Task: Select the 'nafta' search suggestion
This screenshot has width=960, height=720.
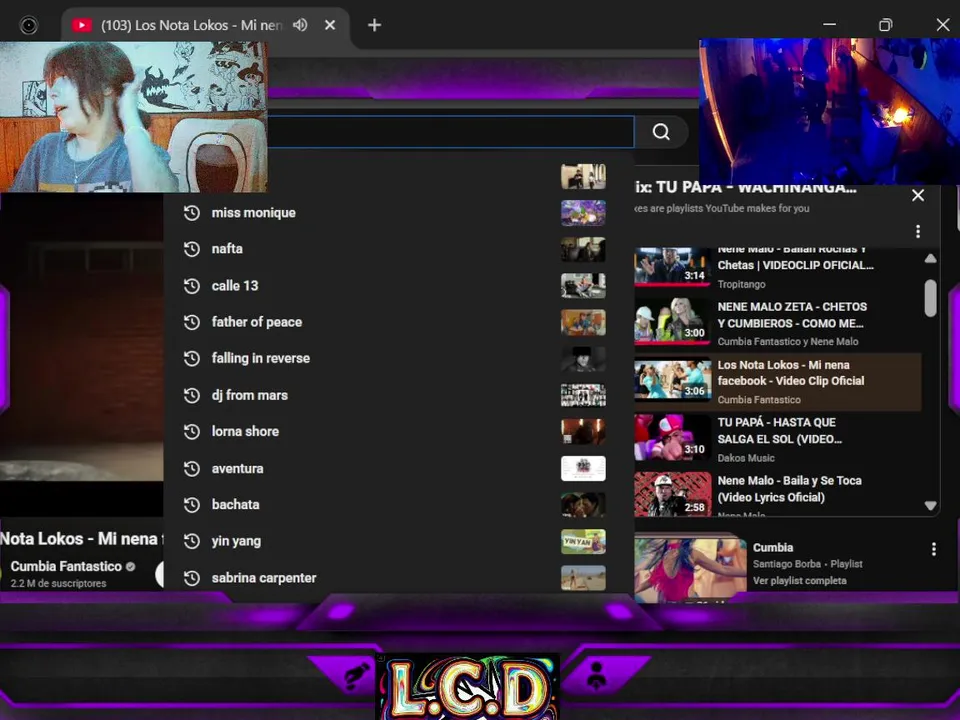Action: coord(398,249)
